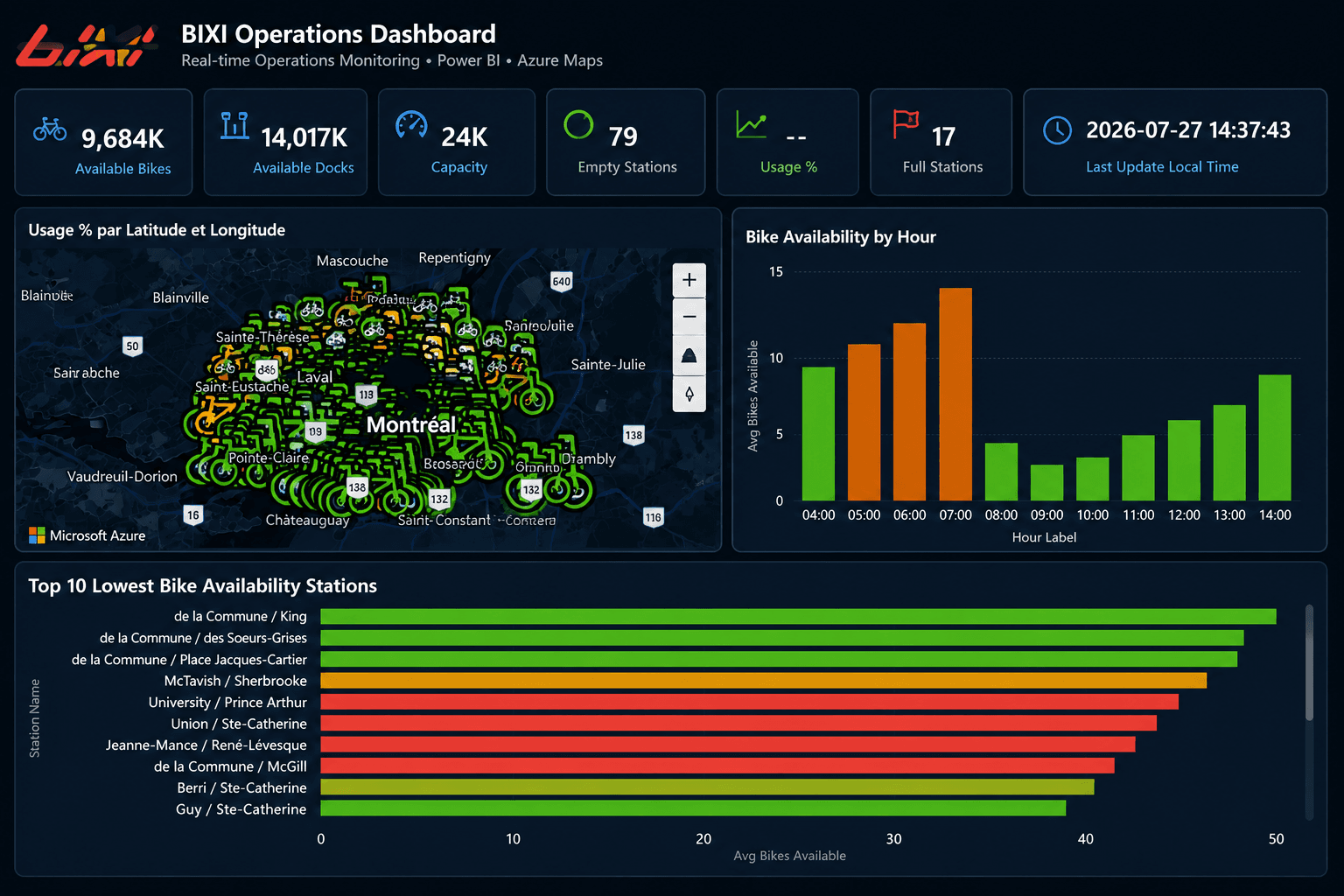The height and width of the screenshot is (896, 1344).
Task: Click route 50 shield on map
Action: point(132,346)
